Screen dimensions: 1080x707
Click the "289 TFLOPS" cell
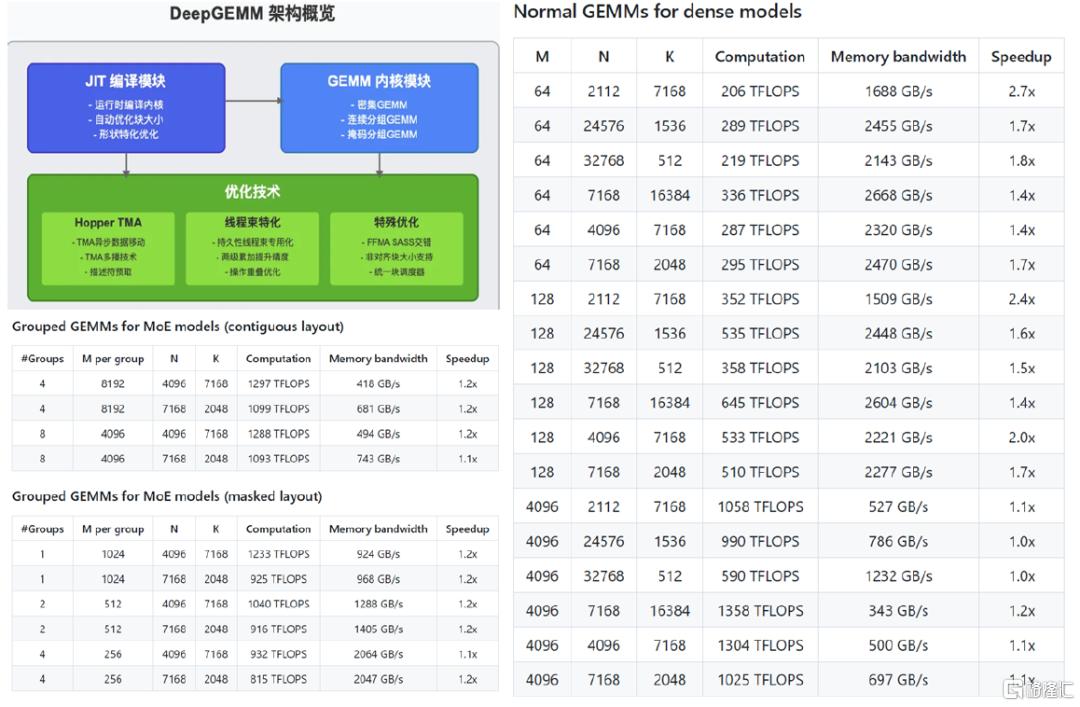[760, 126]
